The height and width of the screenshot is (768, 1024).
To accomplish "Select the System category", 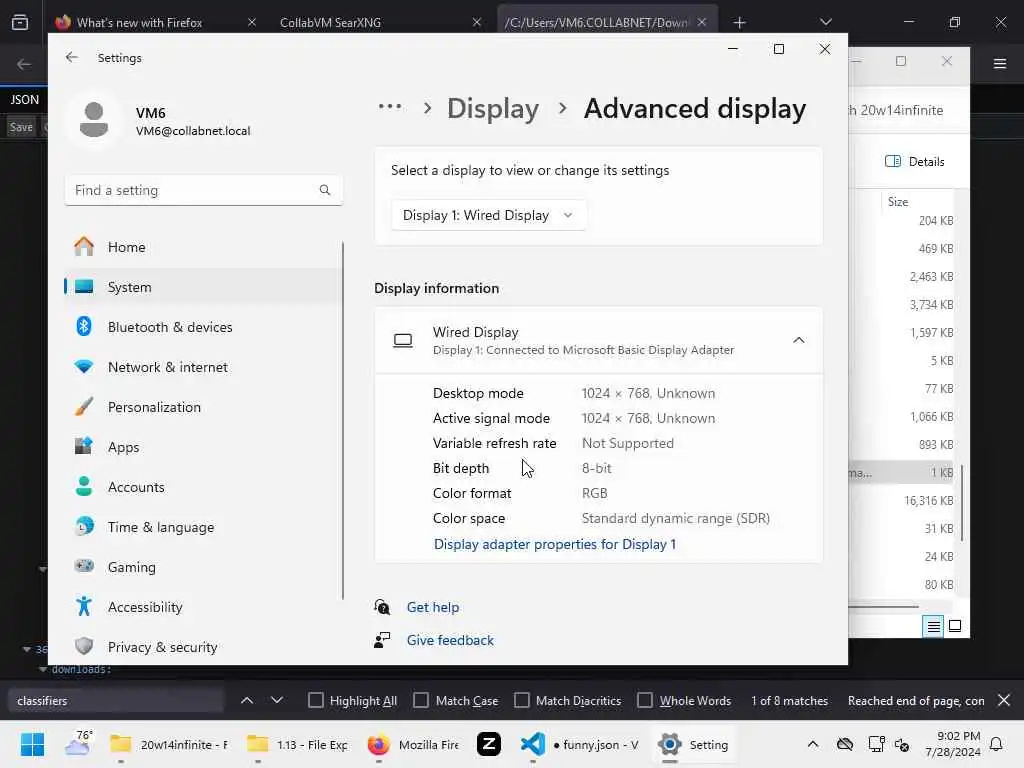I will click(x=204, y=287).
